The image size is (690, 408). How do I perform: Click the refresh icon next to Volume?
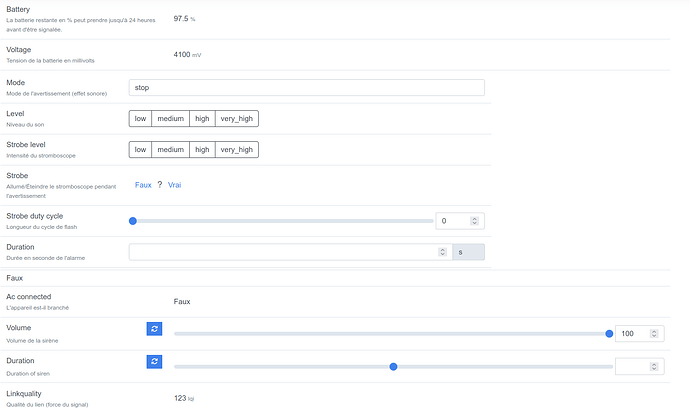154,328
